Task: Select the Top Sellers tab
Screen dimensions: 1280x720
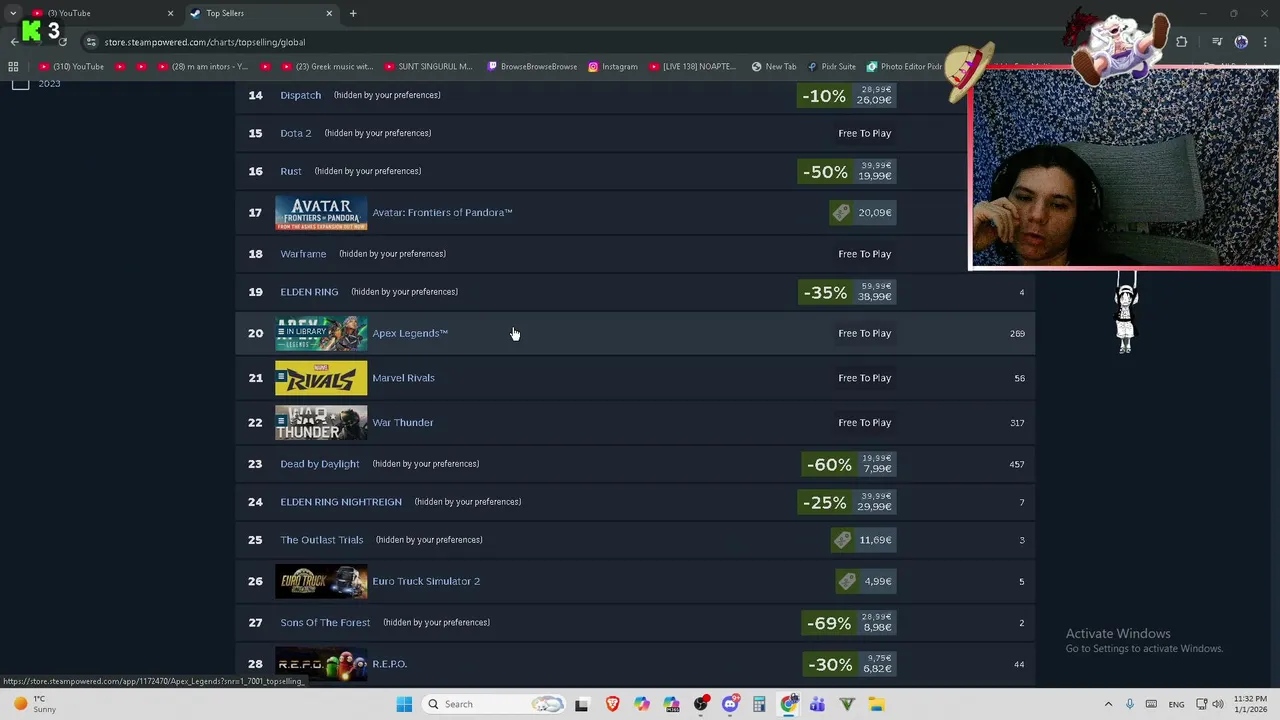Action: click(x=260, y=13)
